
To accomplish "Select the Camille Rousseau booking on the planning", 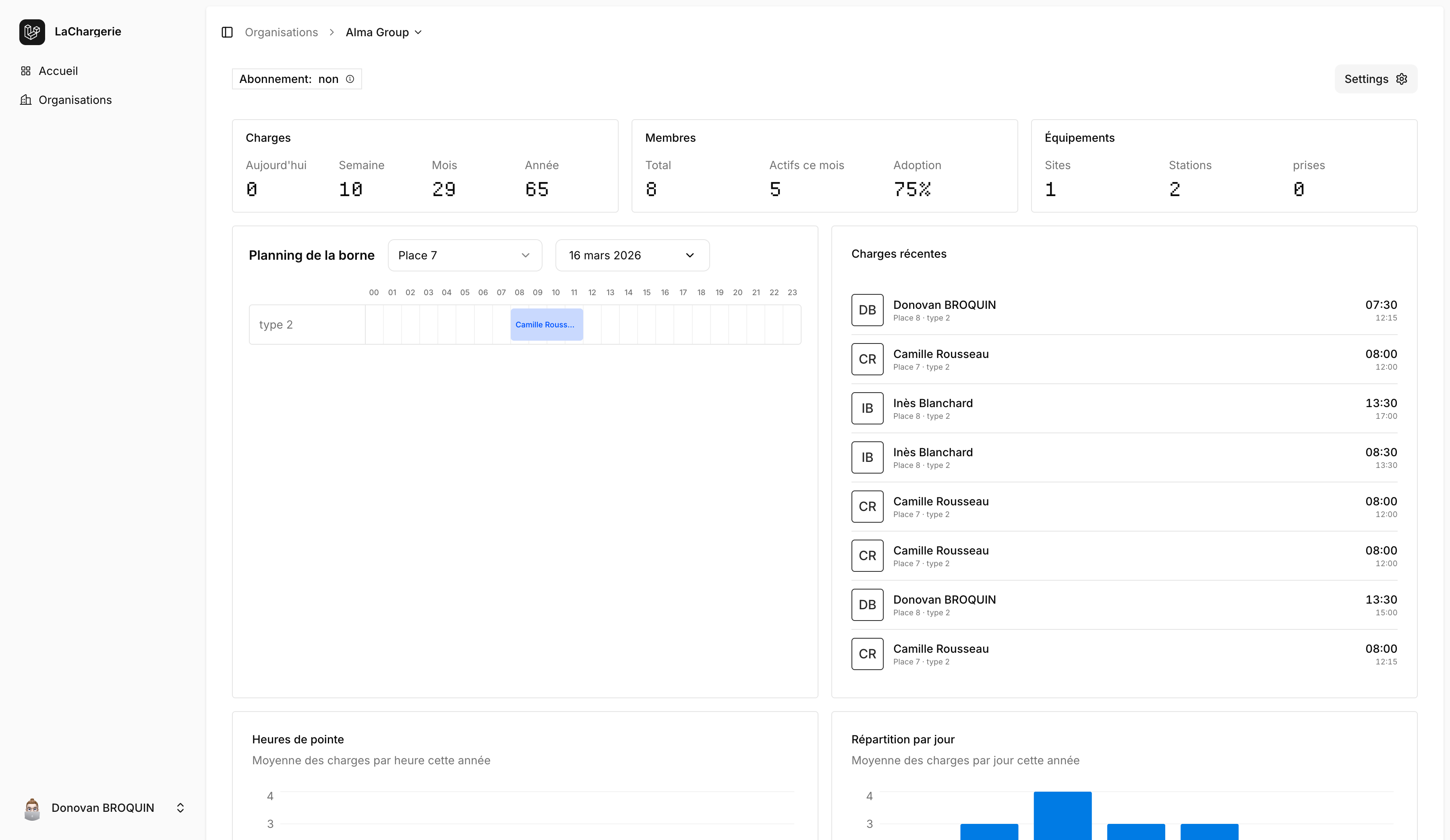I will click(x=545, y=324).
